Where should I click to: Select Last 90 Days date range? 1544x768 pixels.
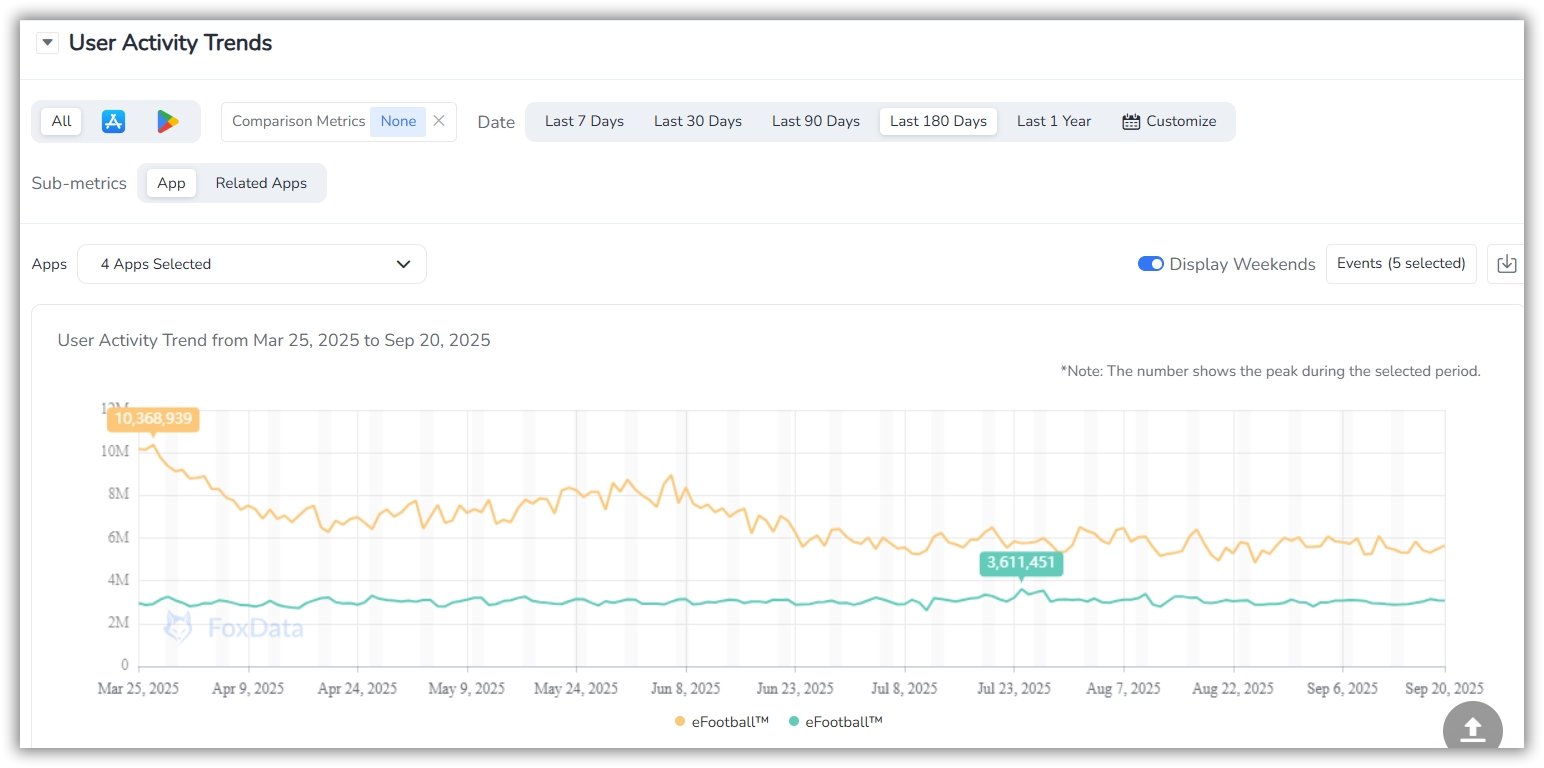tap(816, 121)
